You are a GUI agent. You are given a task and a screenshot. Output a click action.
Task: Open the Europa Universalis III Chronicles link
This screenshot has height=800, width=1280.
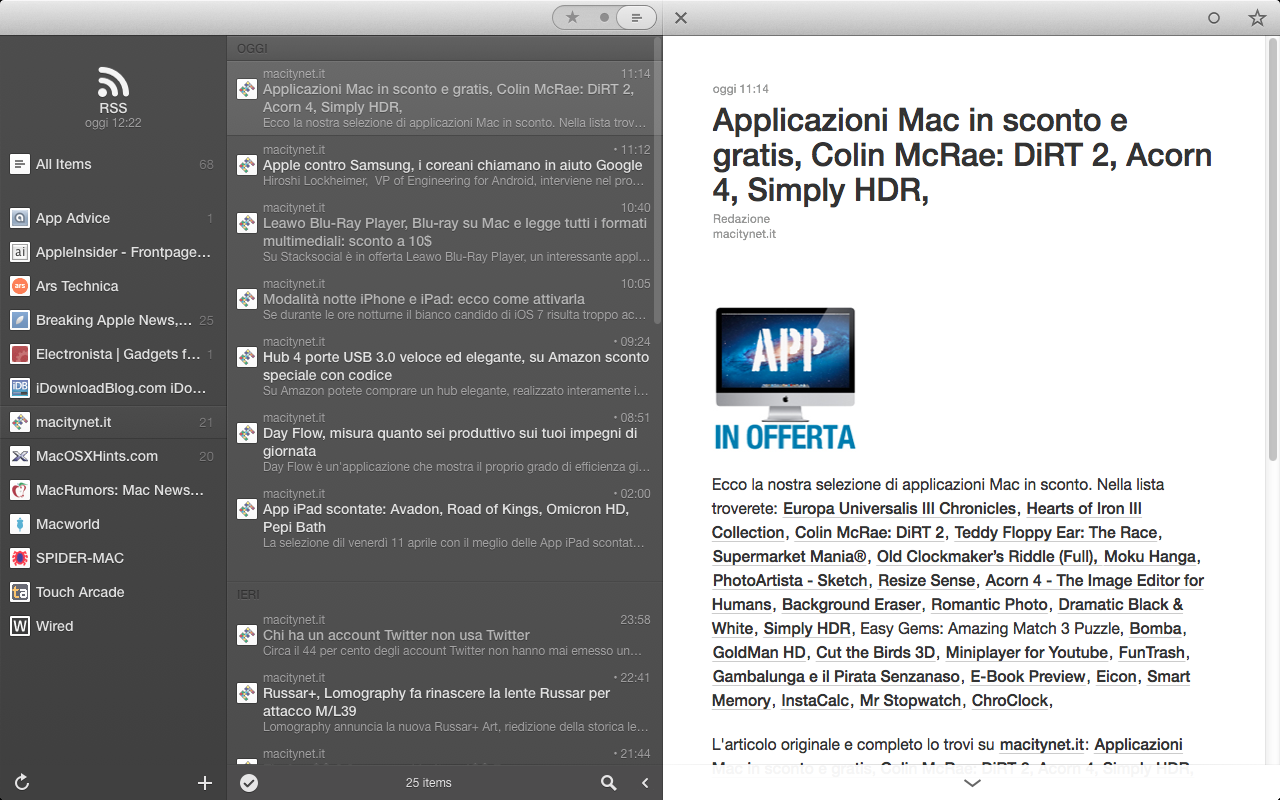click(900, 508)
